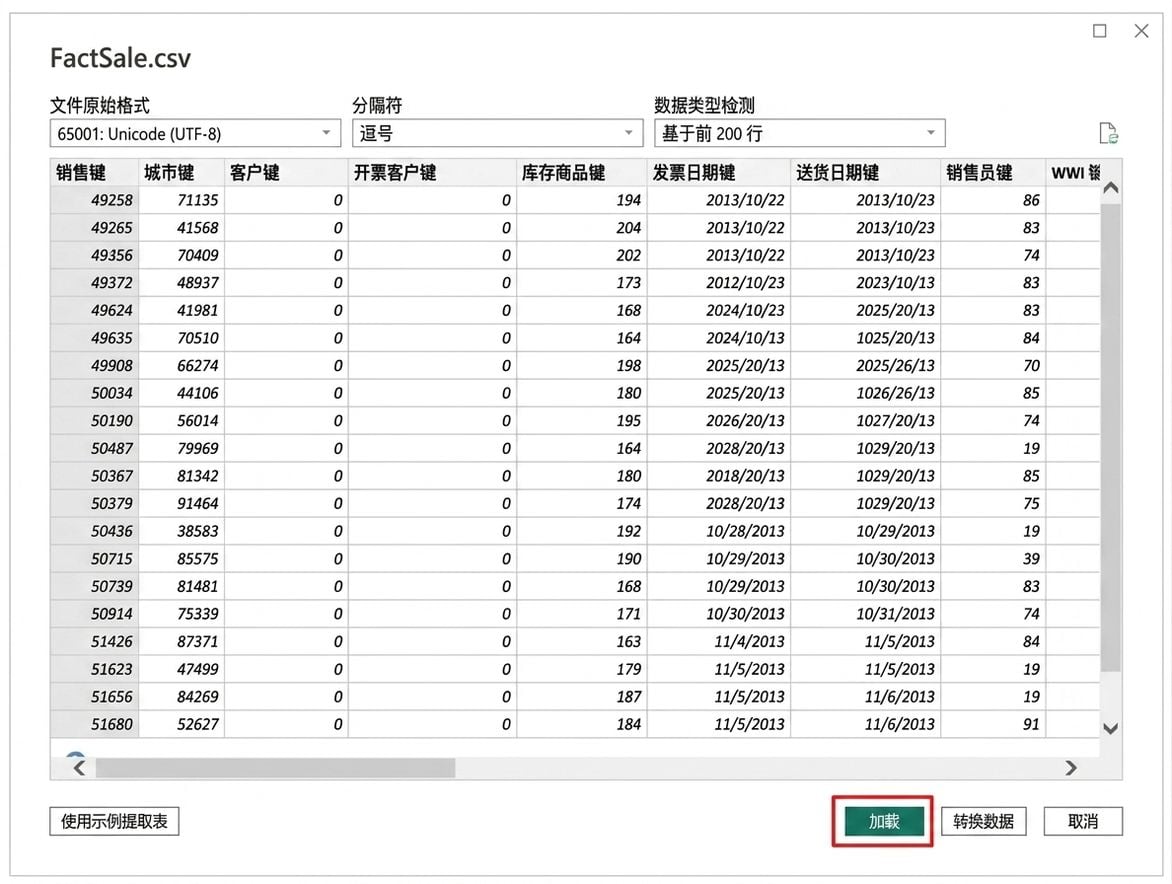Click the vertical scrollbar up arrow
The height and width of the screenshot is (884, 1172).
1111,188
